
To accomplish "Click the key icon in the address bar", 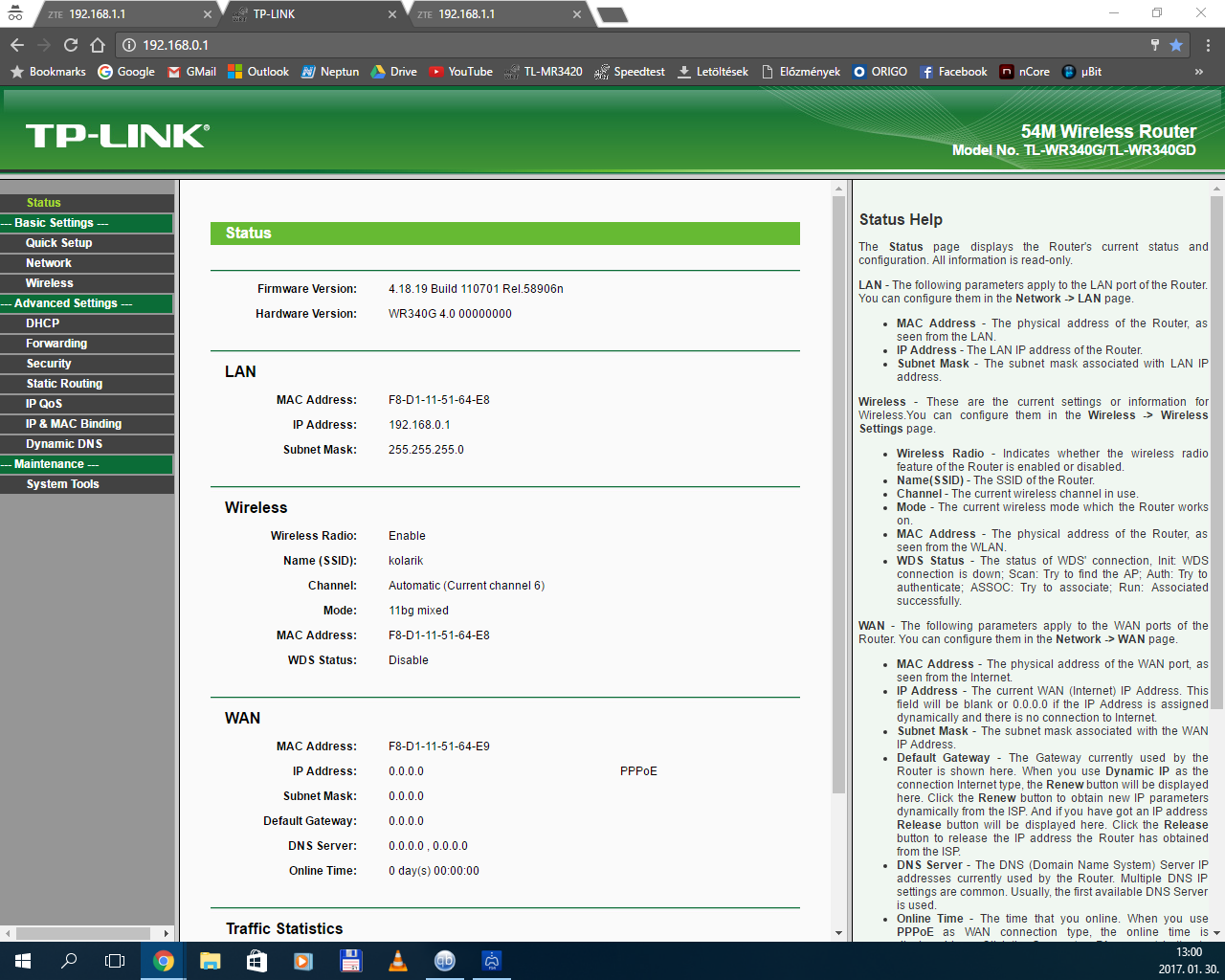I will coord(1155,45).
